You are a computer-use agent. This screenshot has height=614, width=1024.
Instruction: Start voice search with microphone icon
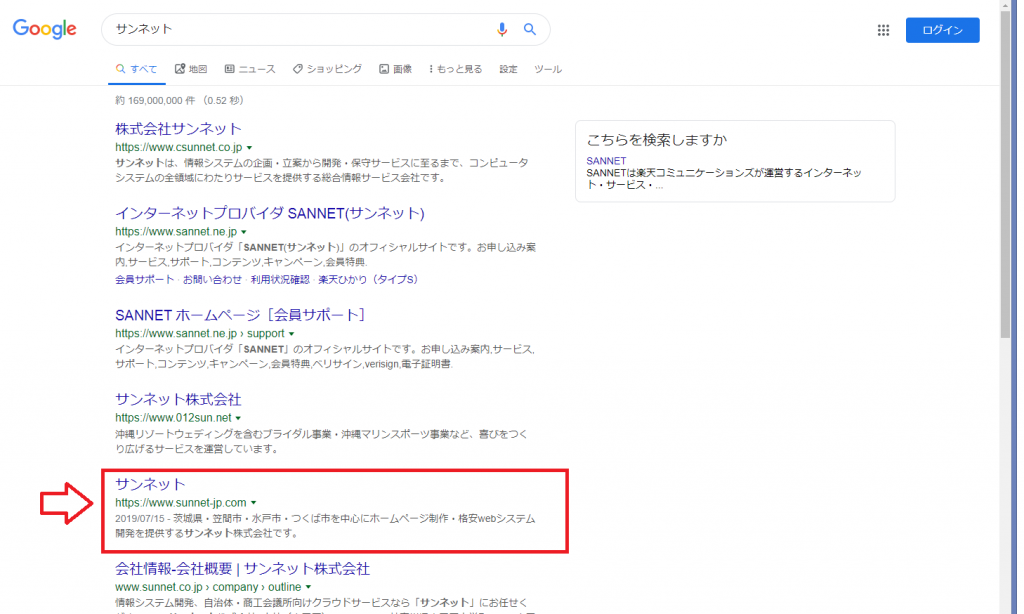pos(502,29)
